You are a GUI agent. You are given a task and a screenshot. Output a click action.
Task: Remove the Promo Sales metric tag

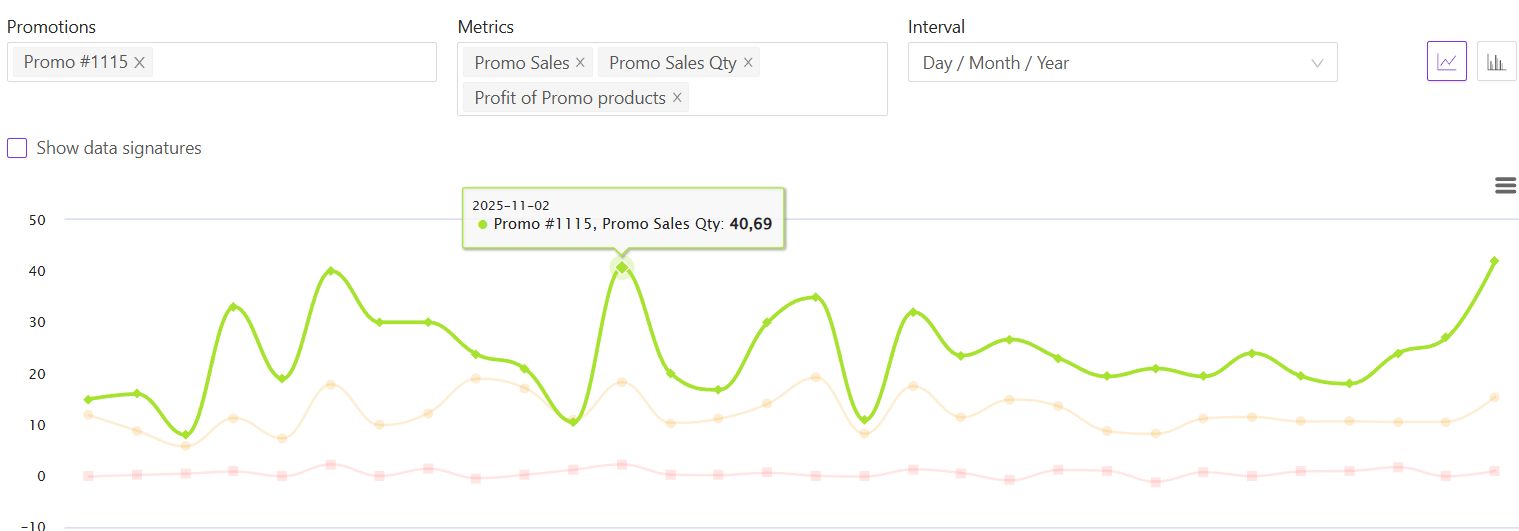[x=580, y=63]
